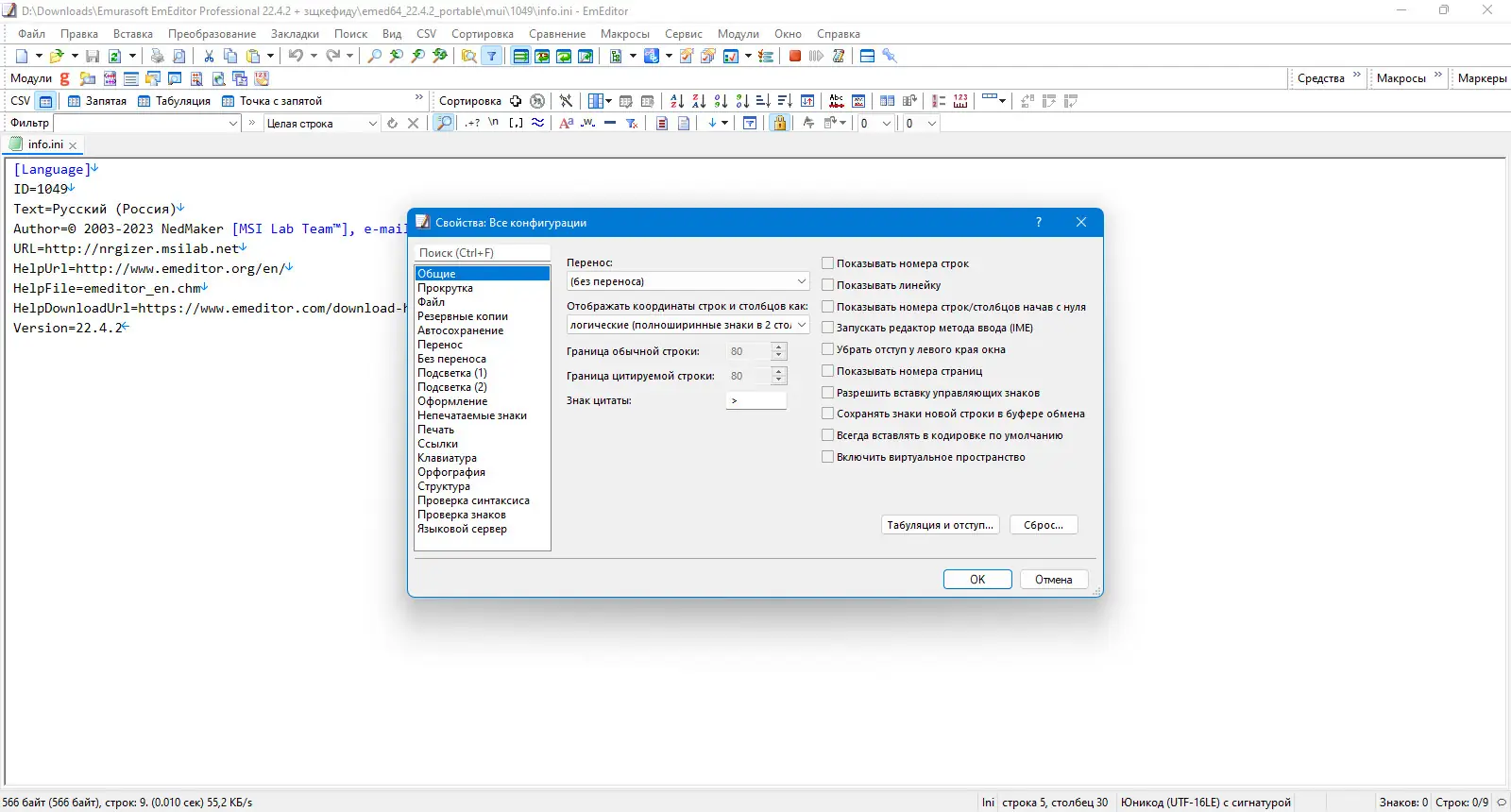Open the Правка menu

point(79,34)
